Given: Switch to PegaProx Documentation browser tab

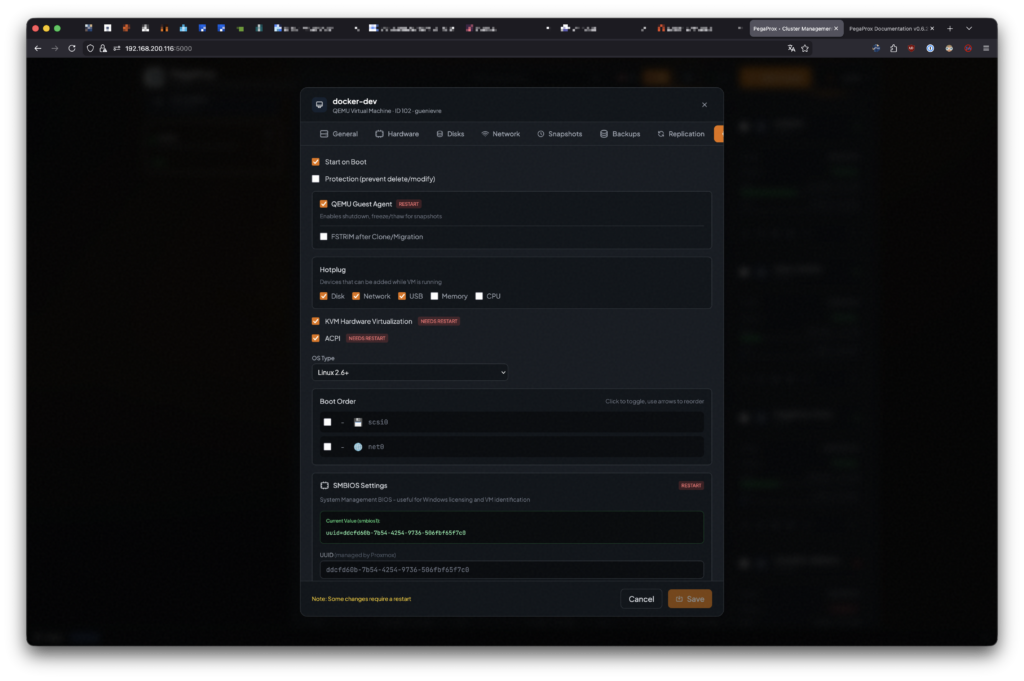Looking at the screenshot, I should 888,28.
